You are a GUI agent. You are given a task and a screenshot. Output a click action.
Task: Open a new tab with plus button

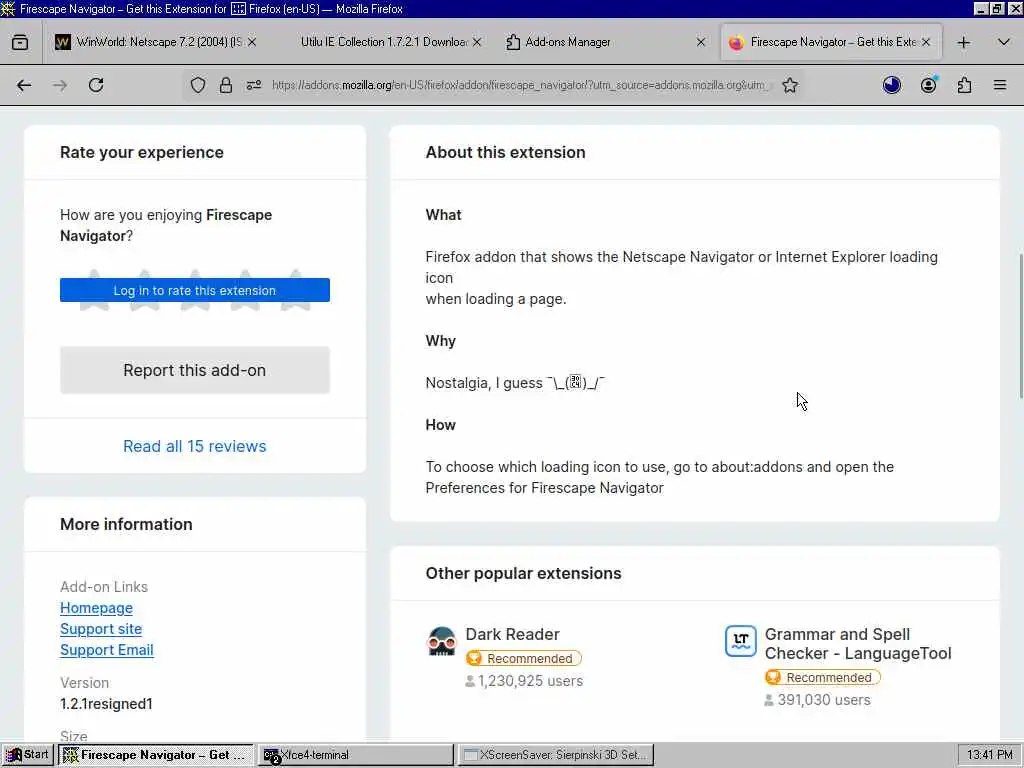point(964,42)
